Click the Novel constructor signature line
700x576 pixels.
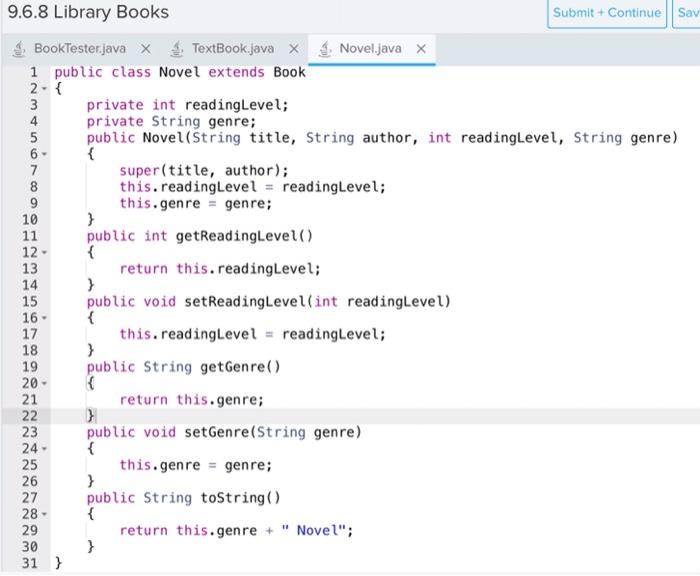pos(382,138)
